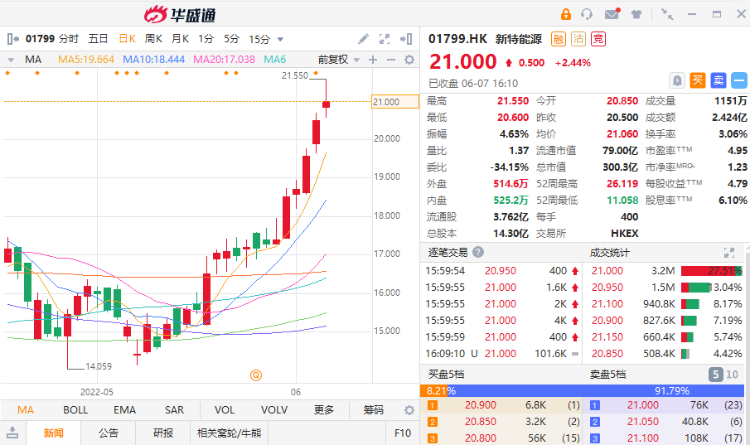750x445 pixels.
Task: Open the 新闻 news tab
Action: pyautogui.click(x=54, y=433)
